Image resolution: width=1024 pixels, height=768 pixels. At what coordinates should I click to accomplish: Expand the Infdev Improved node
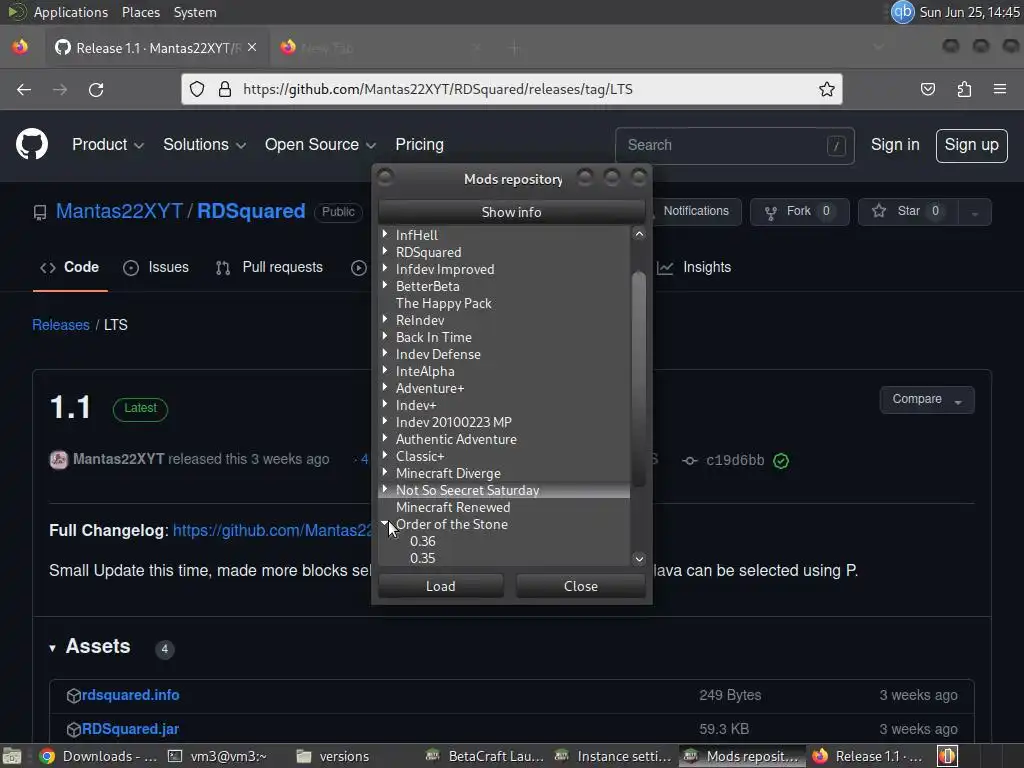pyautogui.click(x=385, y=268)
